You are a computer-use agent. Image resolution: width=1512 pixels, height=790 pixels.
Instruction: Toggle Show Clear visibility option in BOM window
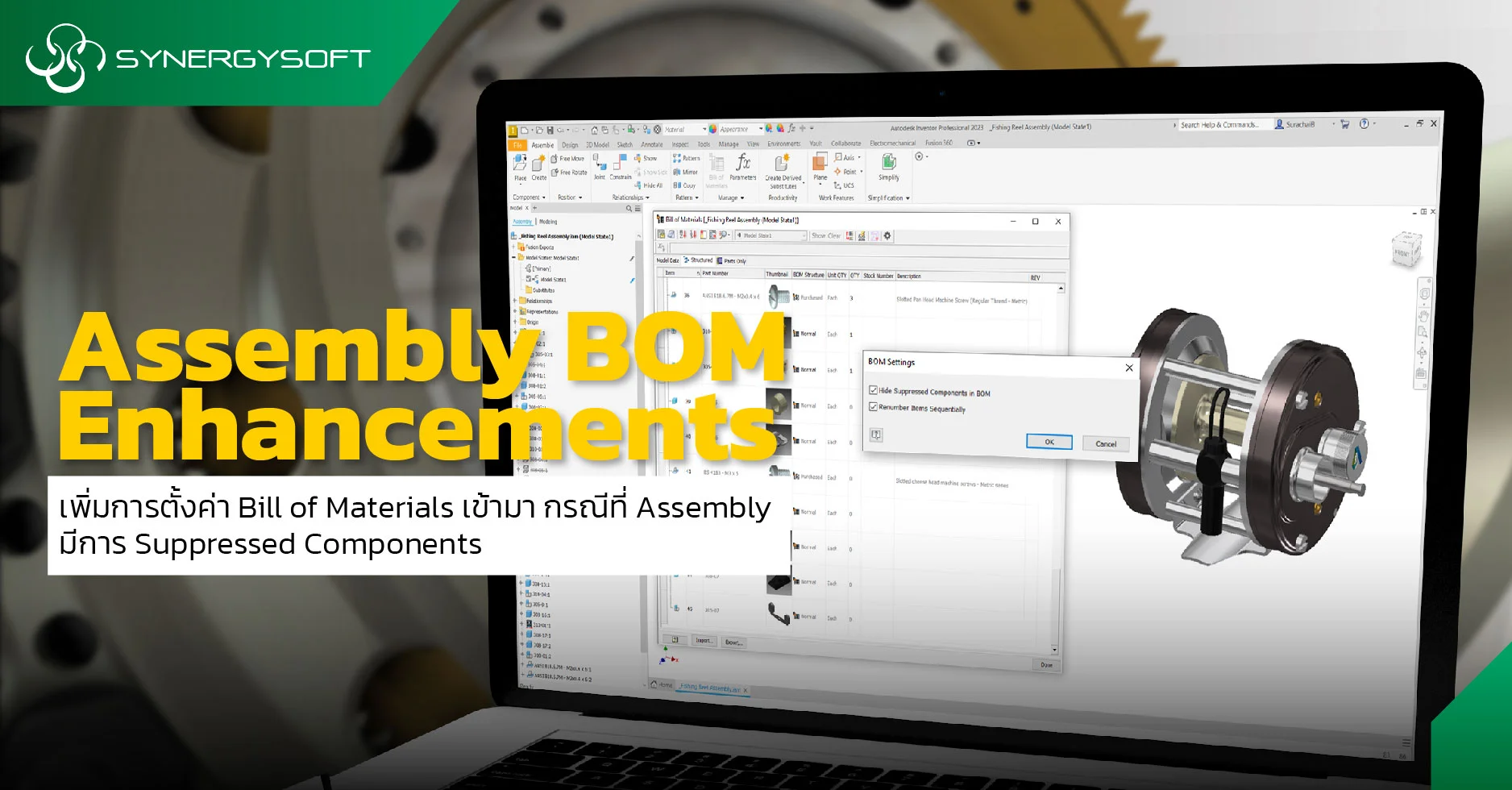click(x=826, y=236)
